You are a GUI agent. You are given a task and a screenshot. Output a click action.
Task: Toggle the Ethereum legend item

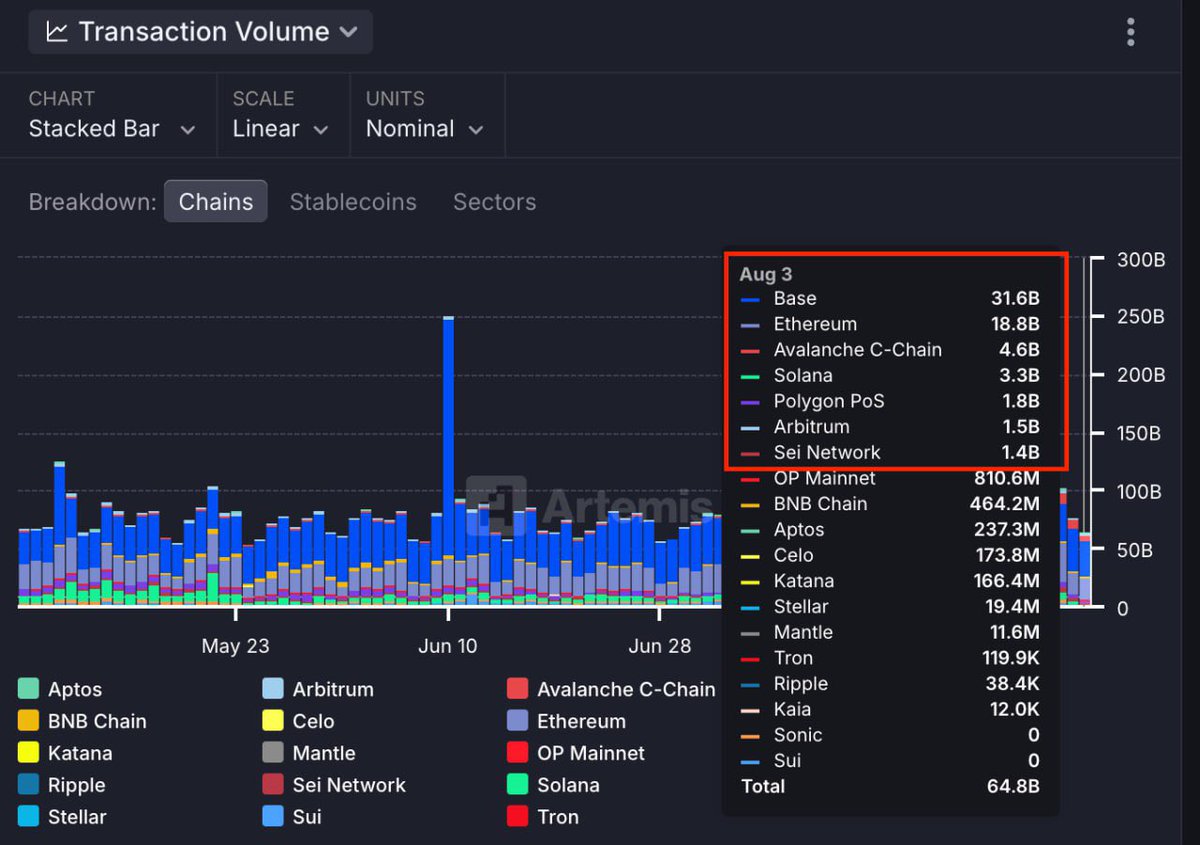pos(566,721)
